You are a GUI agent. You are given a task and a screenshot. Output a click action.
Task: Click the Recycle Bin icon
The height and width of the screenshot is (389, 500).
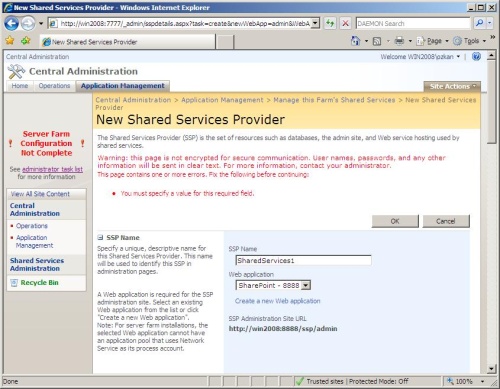click(14, 283)
